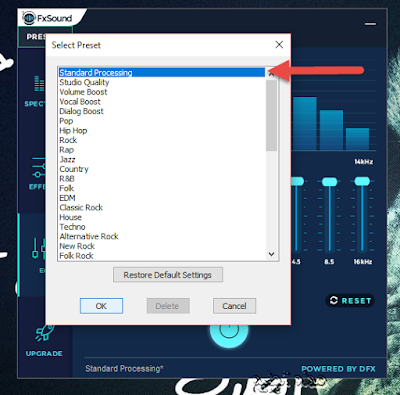This screenshot has height=395, width=400.
Task: Click the Reset circular arrows icon
Action: click(334, 300)
